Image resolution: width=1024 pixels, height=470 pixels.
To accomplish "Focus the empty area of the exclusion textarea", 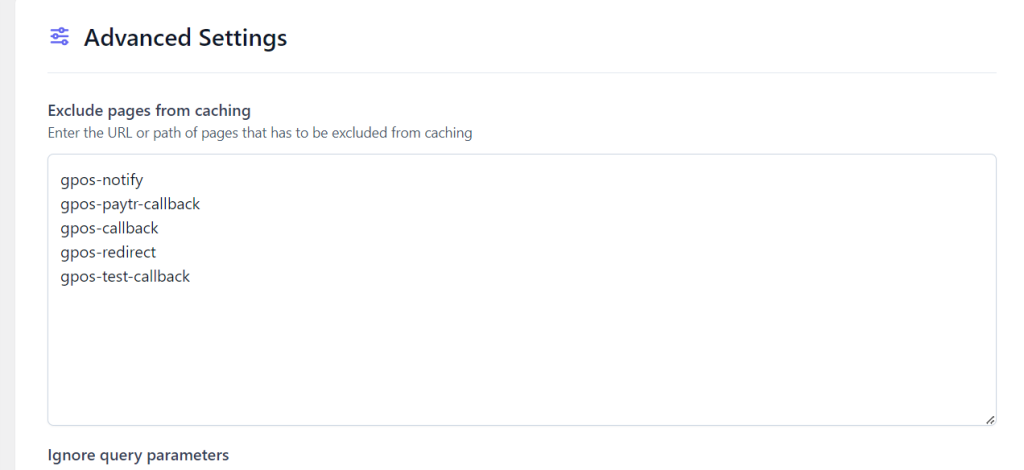I will pos(520,350).
